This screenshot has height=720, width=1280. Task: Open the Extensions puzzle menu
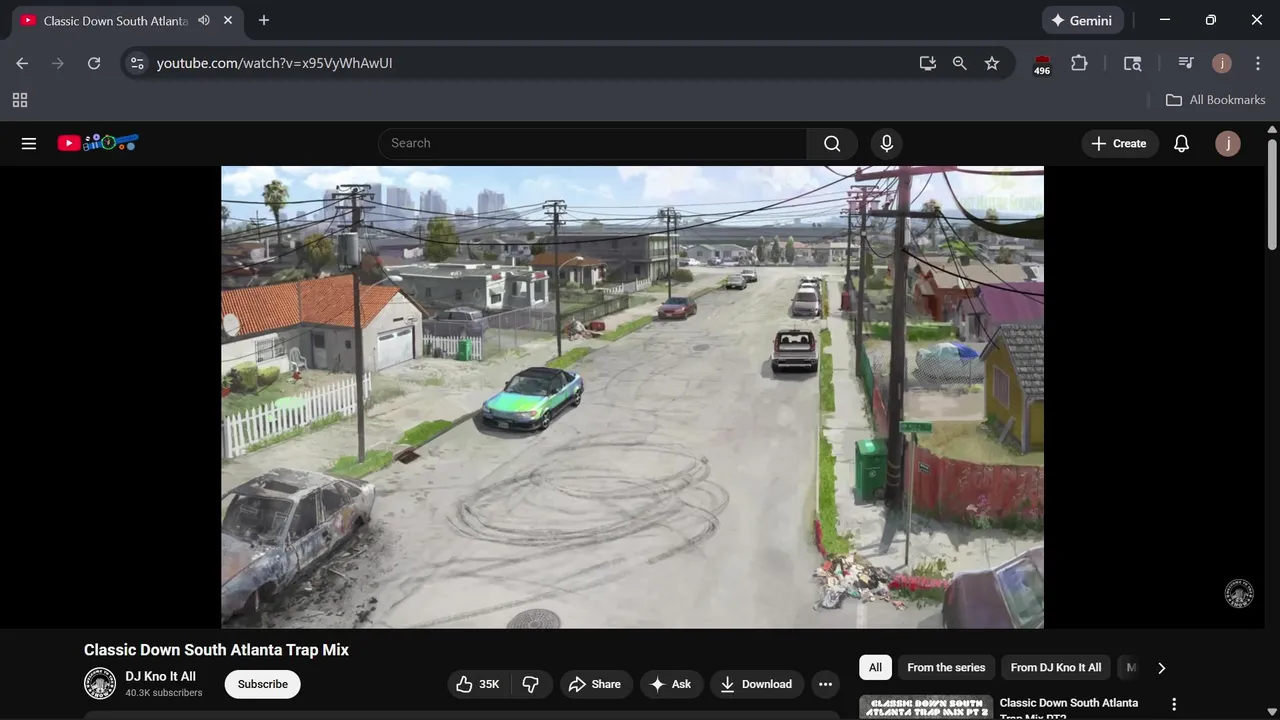(1079, 63)
